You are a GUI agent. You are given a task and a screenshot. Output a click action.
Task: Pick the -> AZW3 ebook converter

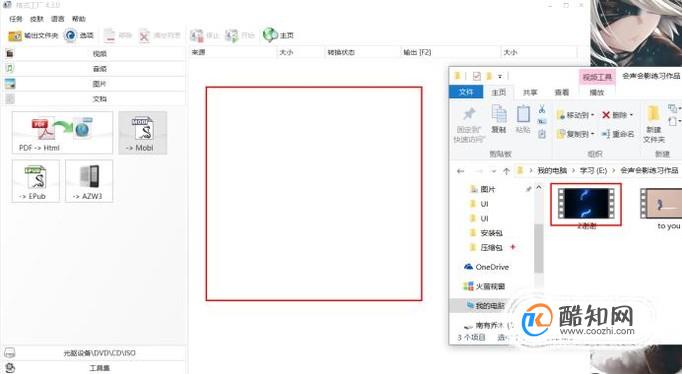click(x=89, y=180)
